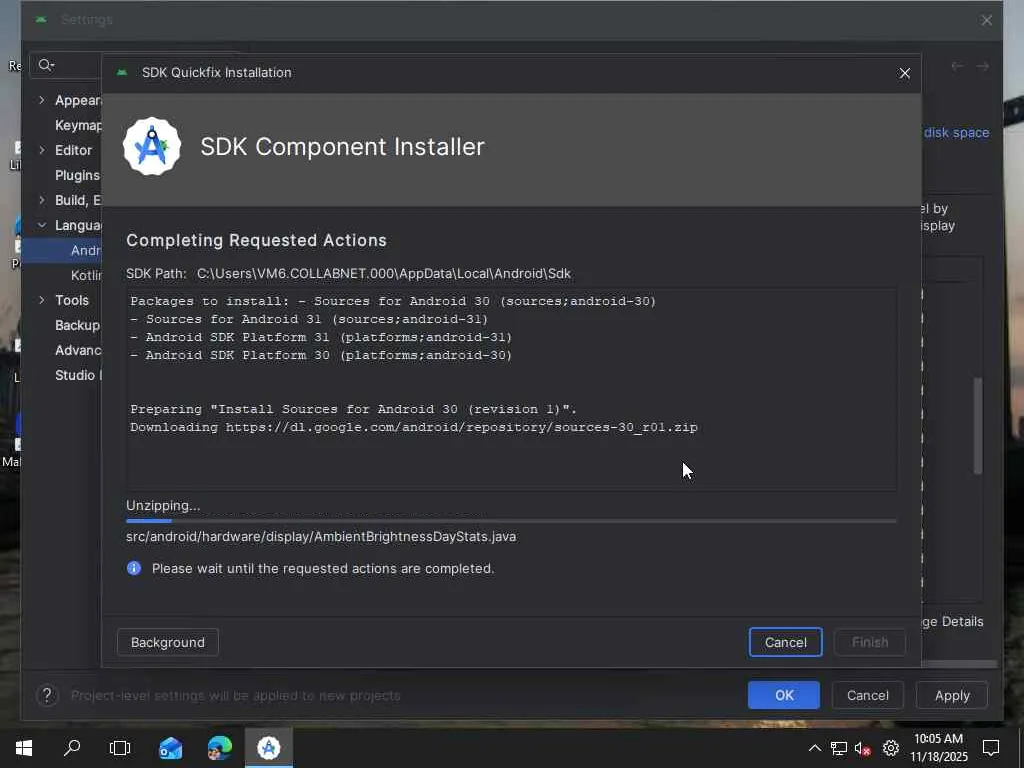The image size is (1024, 768).
Task: Close the Settings window
Action: 987,20
